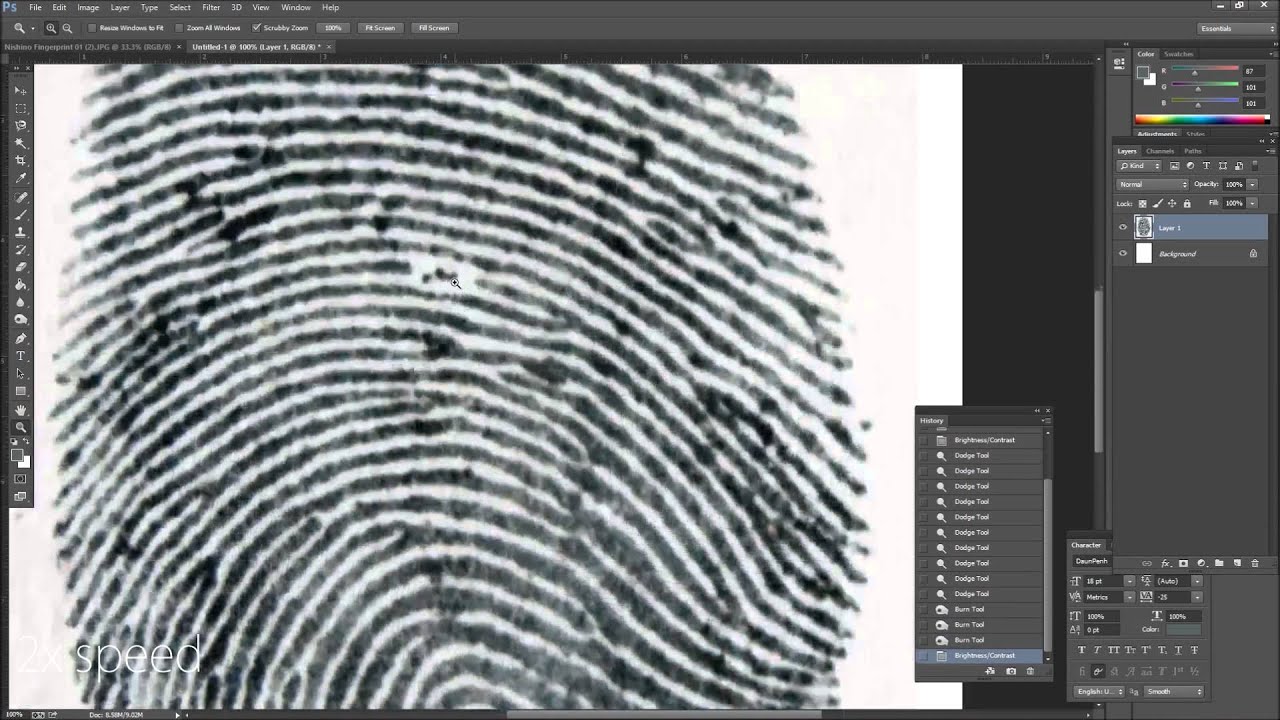Select the Hand tool

pyautogui.click(x=21, y=410)
